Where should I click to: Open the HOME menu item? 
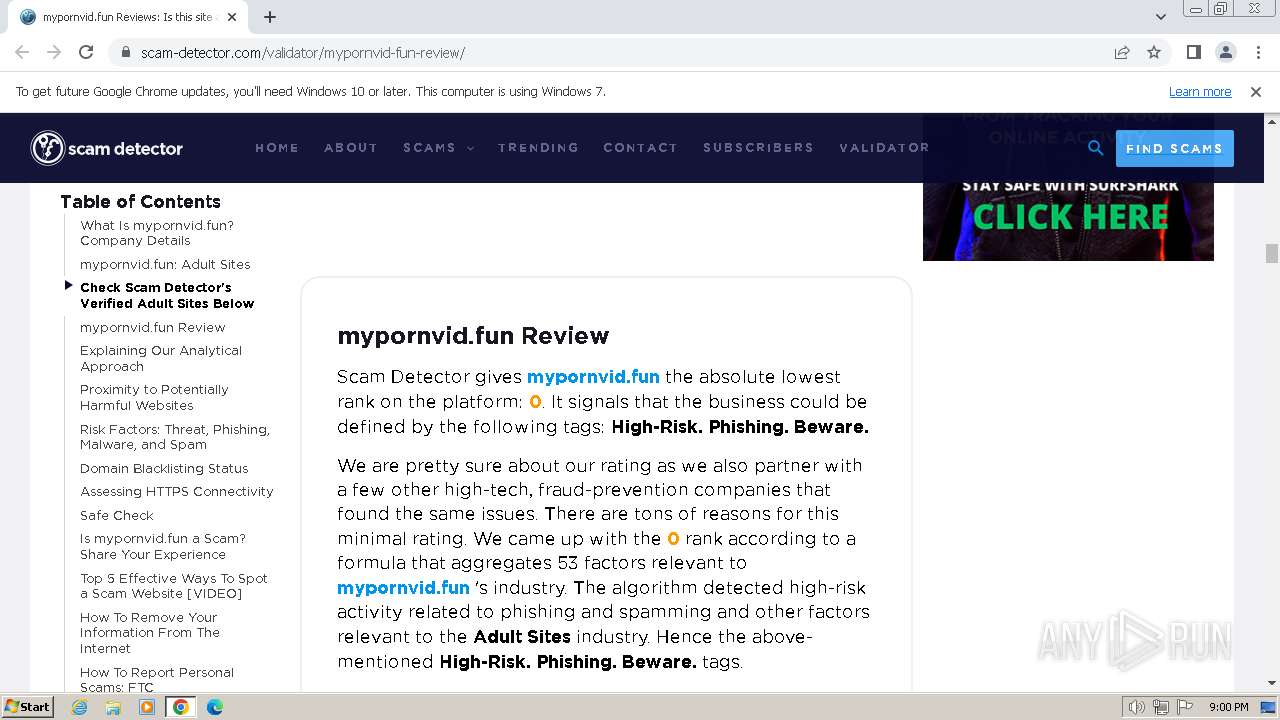pos(277,148)
